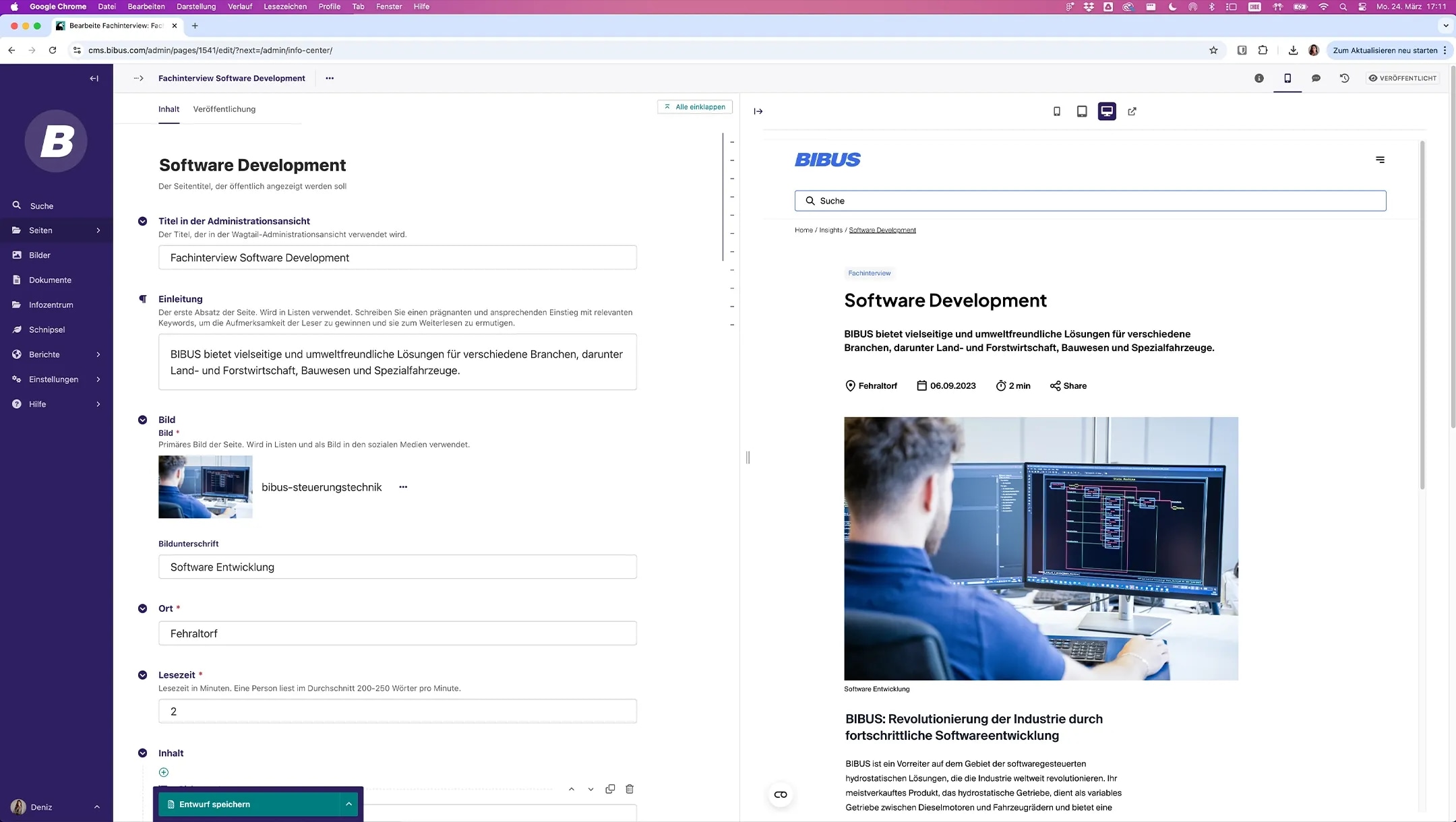Click the preview panel resize handle
The image size is (1456, 822).
coord(748,457)
